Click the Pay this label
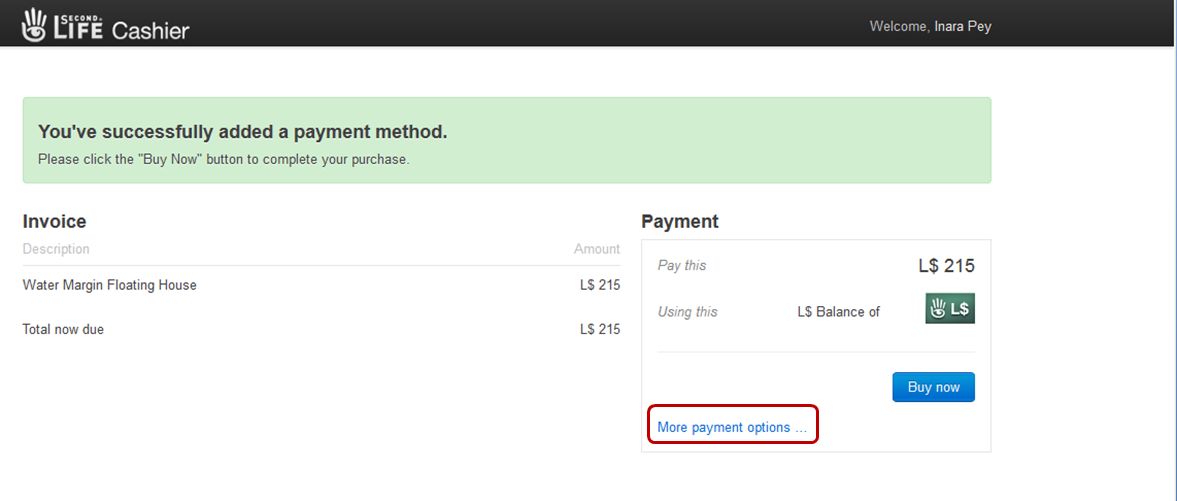 click(682, 266)
